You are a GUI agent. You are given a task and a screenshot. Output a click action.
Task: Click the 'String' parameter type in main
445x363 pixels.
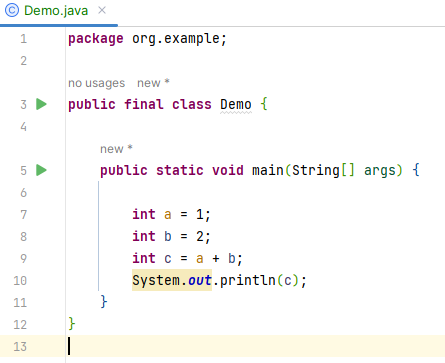[x=316, y=170]
